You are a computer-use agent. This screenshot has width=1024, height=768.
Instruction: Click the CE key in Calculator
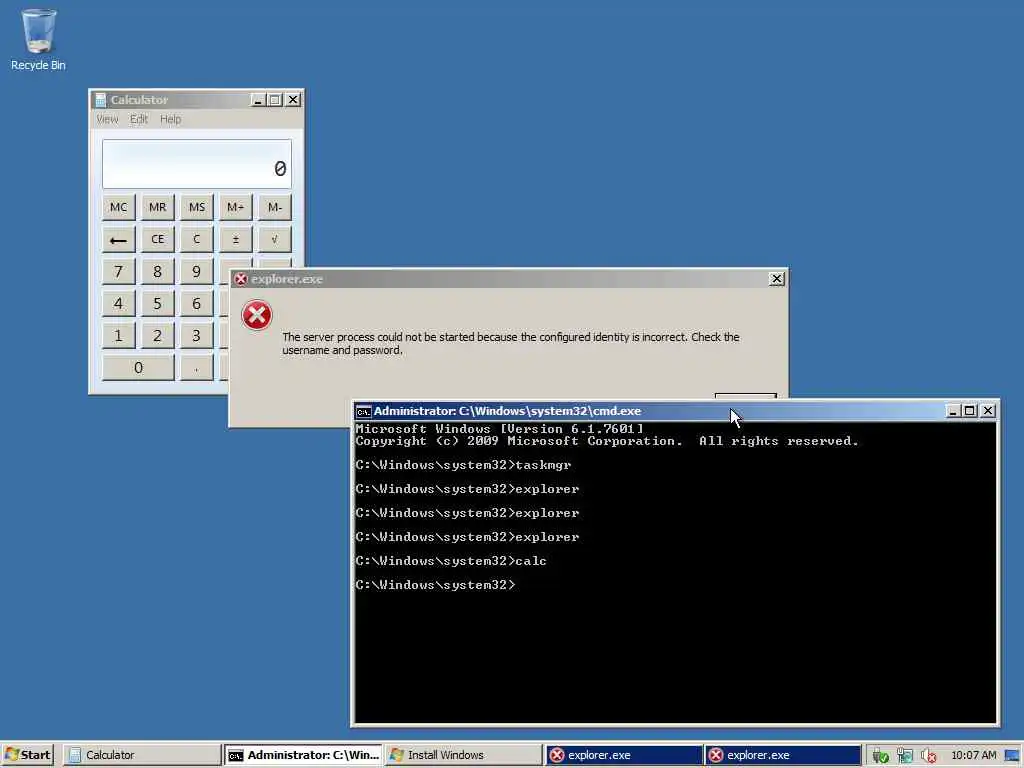coord(157,240)
